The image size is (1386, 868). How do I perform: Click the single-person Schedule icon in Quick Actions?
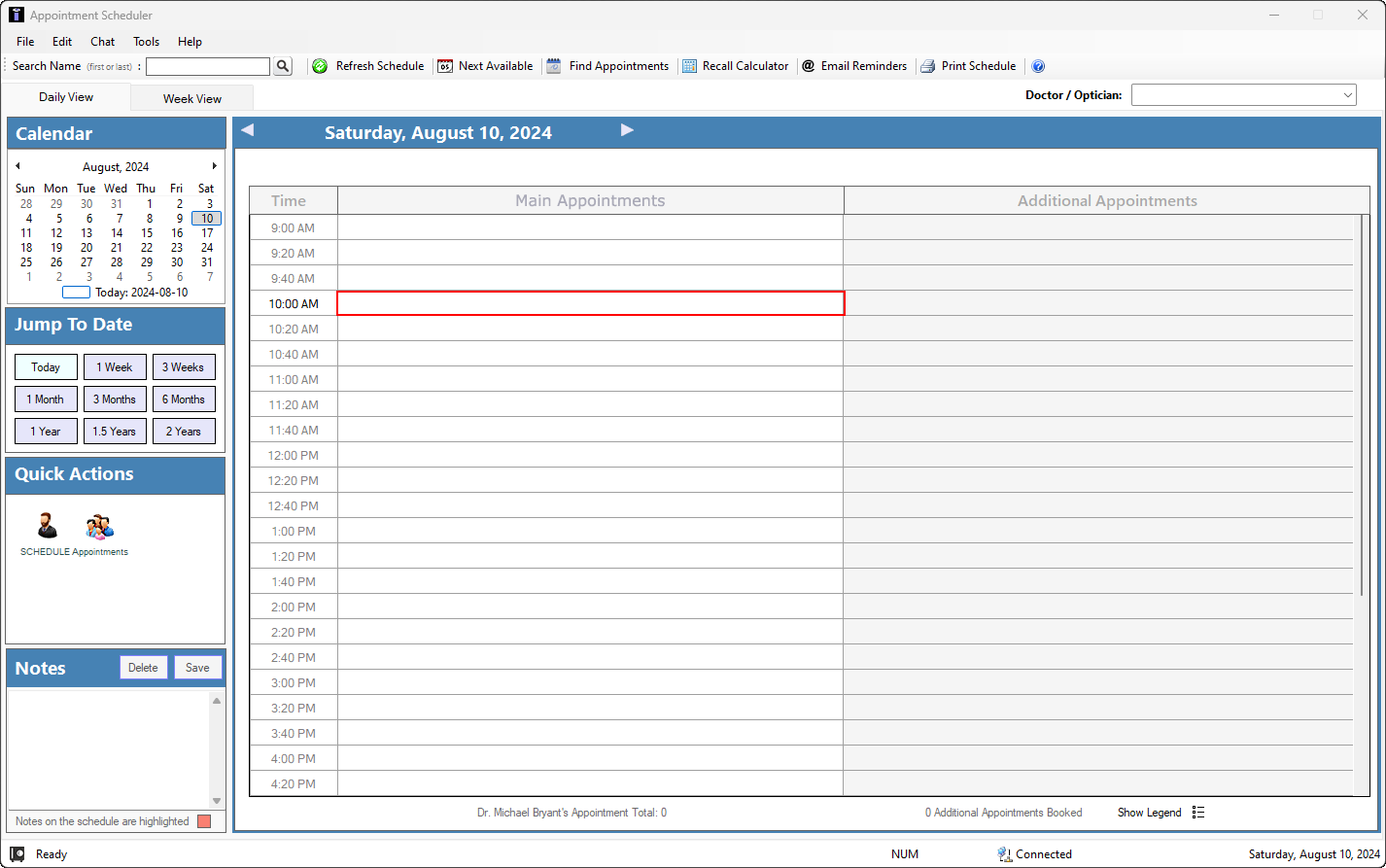47,526
